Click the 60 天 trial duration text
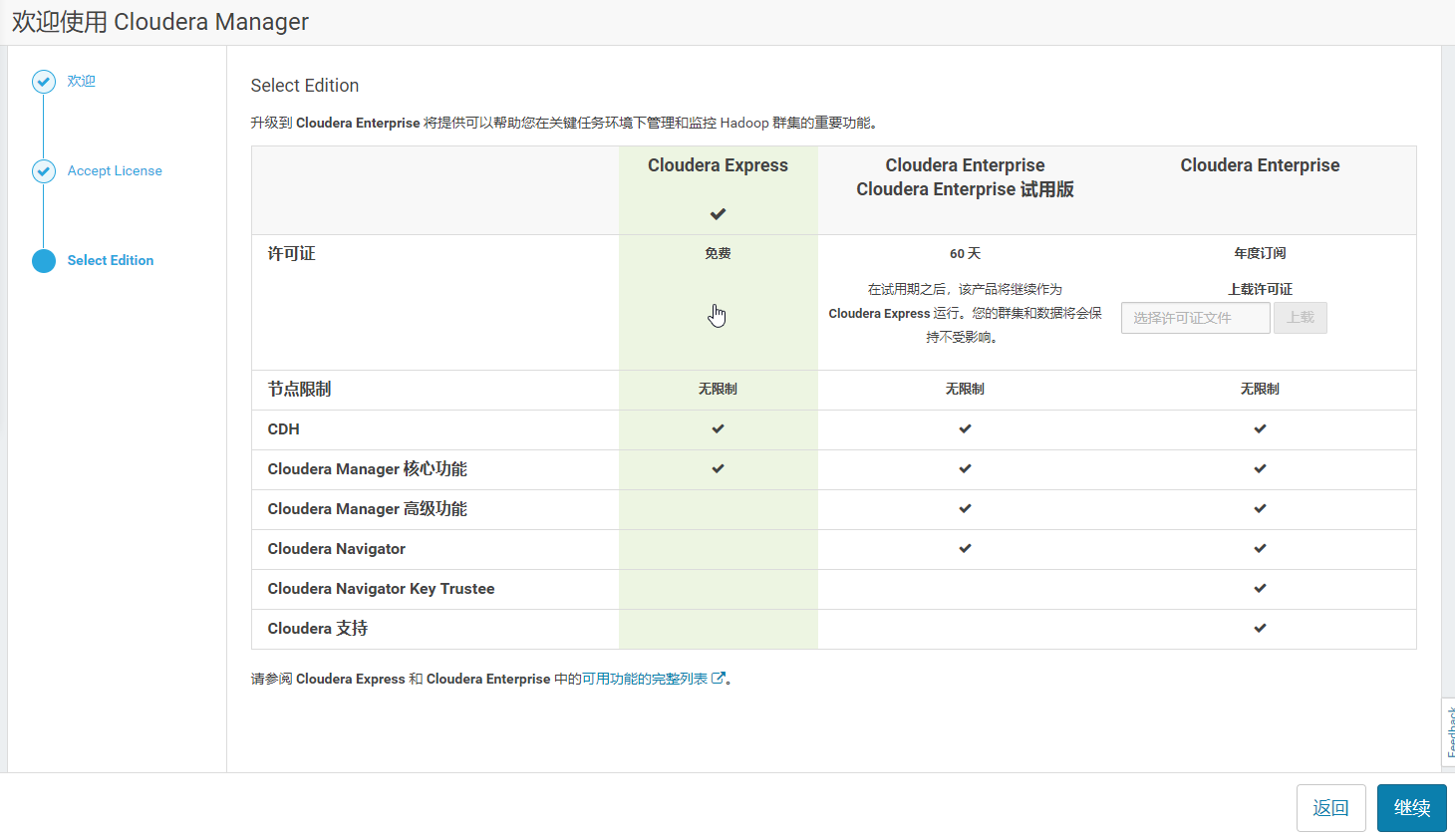The width and height of the screenshot is (1455, 840). coord(965,253)
